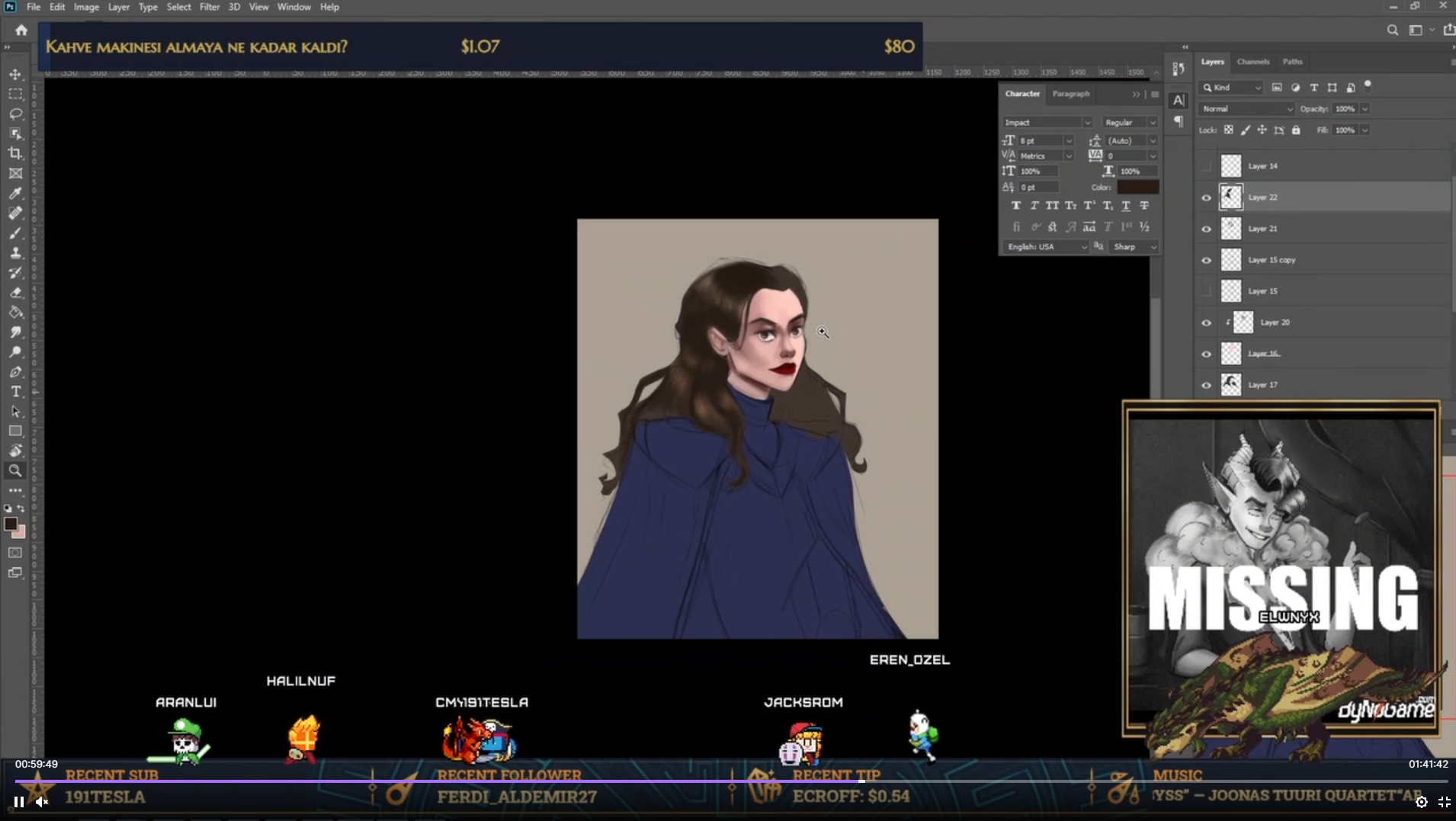Open the Normal blend mode dropdown
This screenshot has height=821, width=1456.
tap(1246, 109)
